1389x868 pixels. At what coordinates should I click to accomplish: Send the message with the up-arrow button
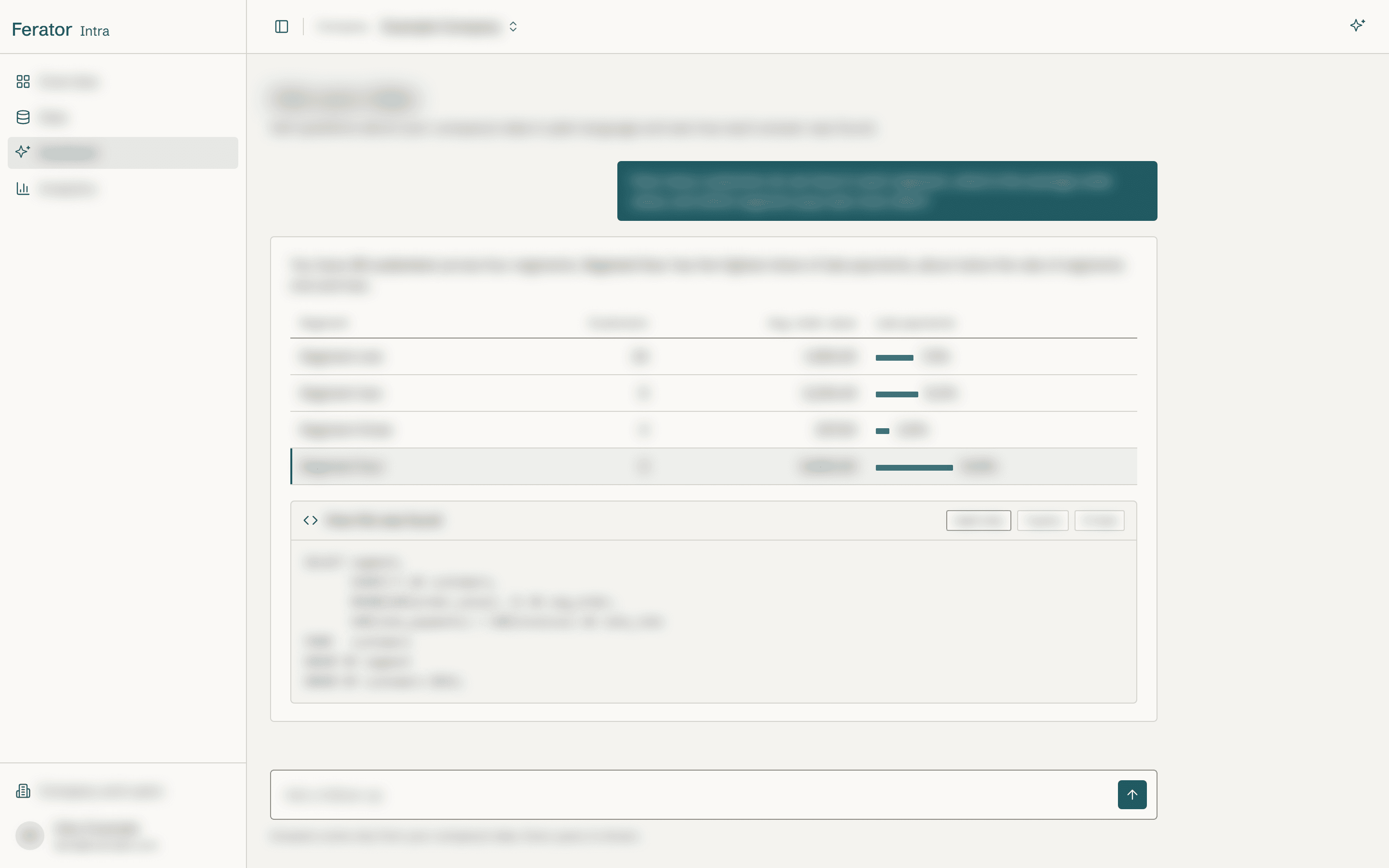(x=1132, y=795)
